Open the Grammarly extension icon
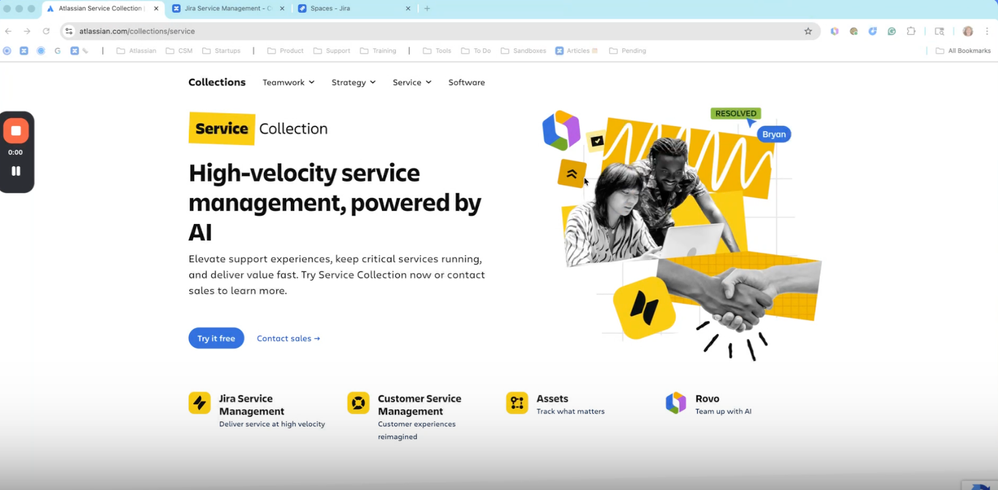 pyautogui.click(x=892, y=31)
